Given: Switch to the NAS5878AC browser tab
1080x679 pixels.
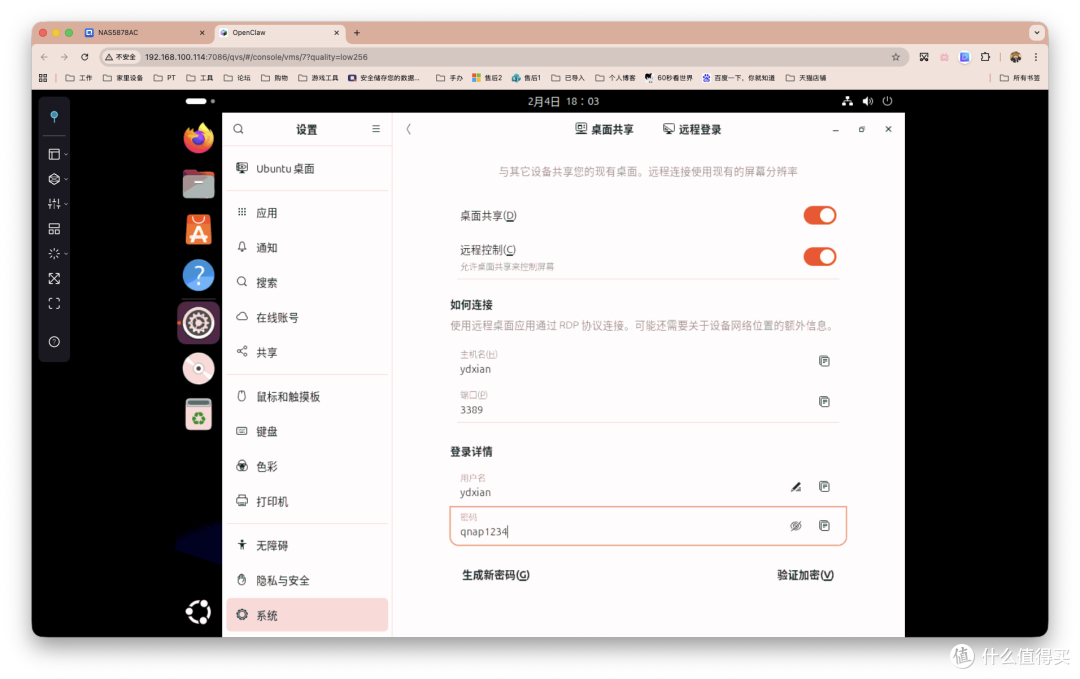Looking at the screenshot, I should click(145, 32).
